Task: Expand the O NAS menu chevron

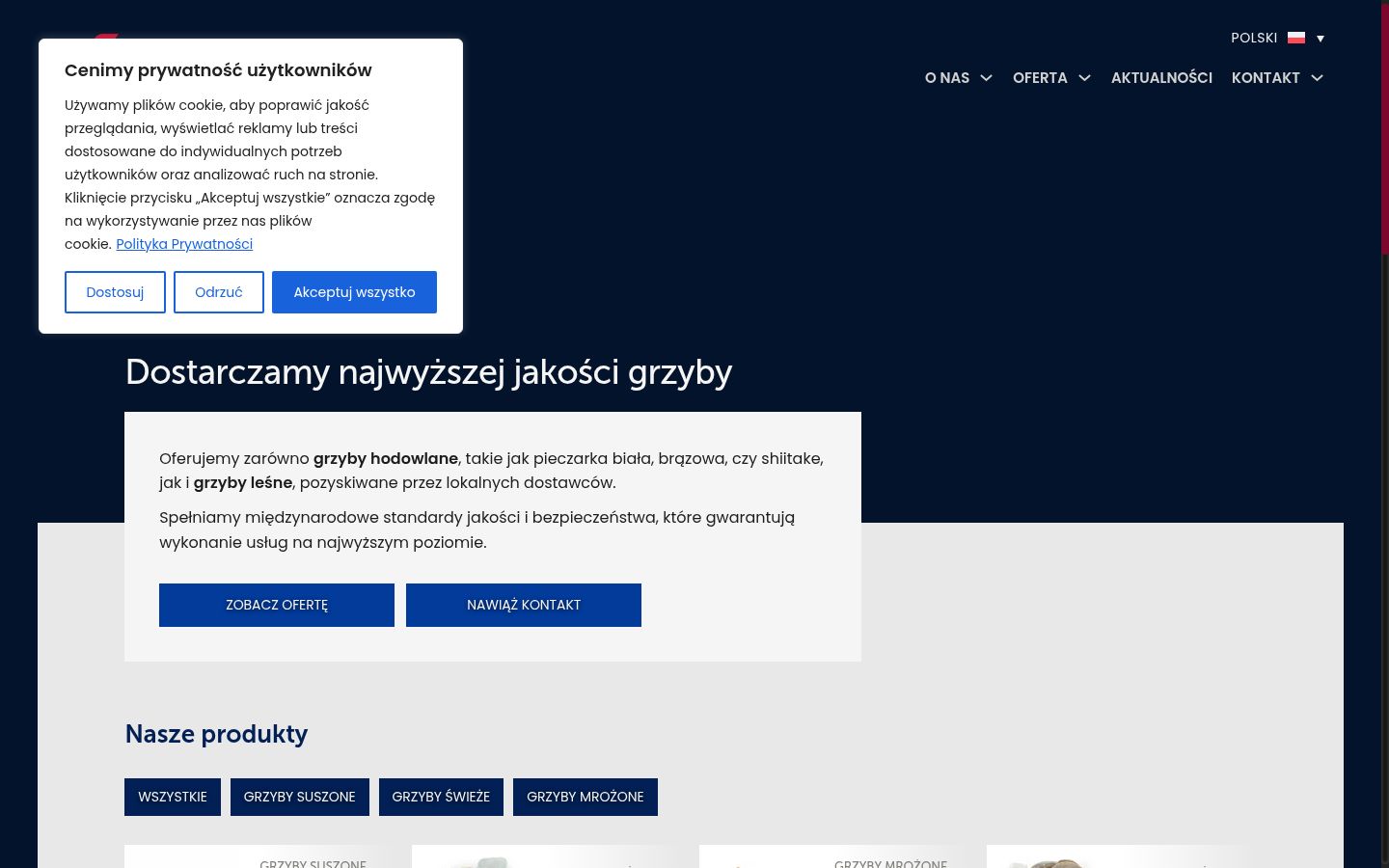Action: pyautogui.click(x=986, y=78)
